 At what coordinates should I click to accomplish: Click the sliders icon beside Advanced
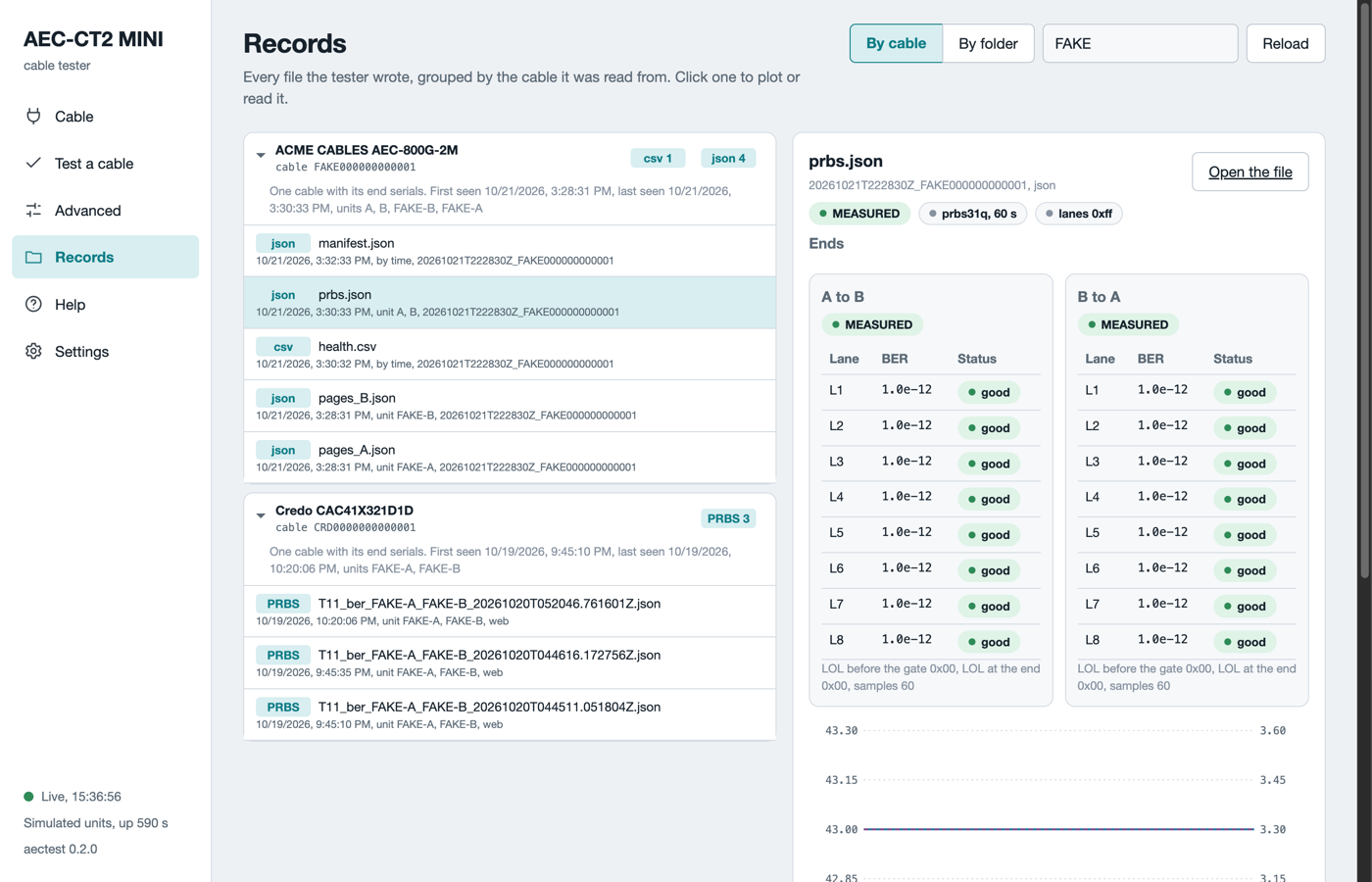click(33, 210)
